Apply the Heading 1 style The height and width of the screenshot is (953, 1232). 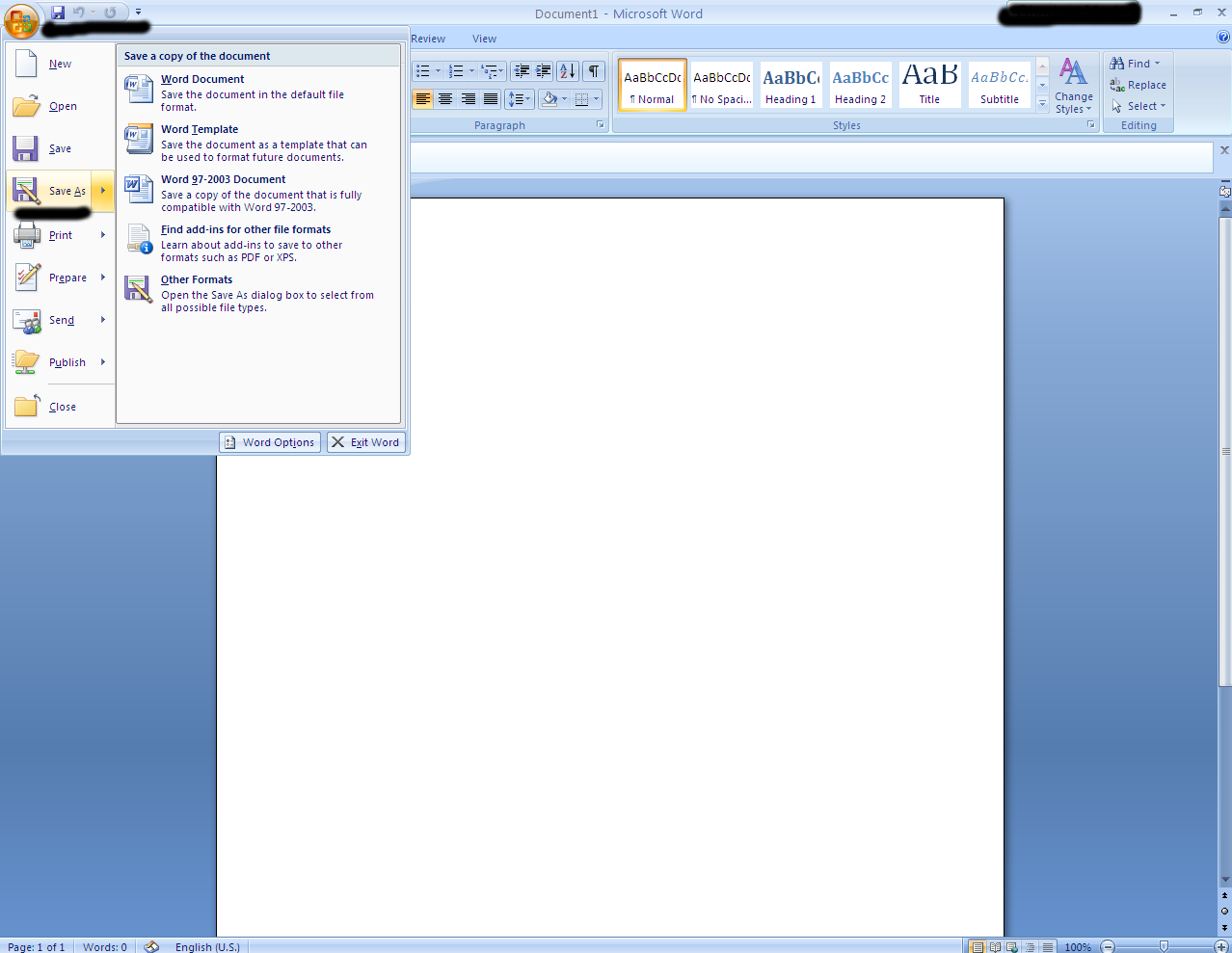point(791,85)
